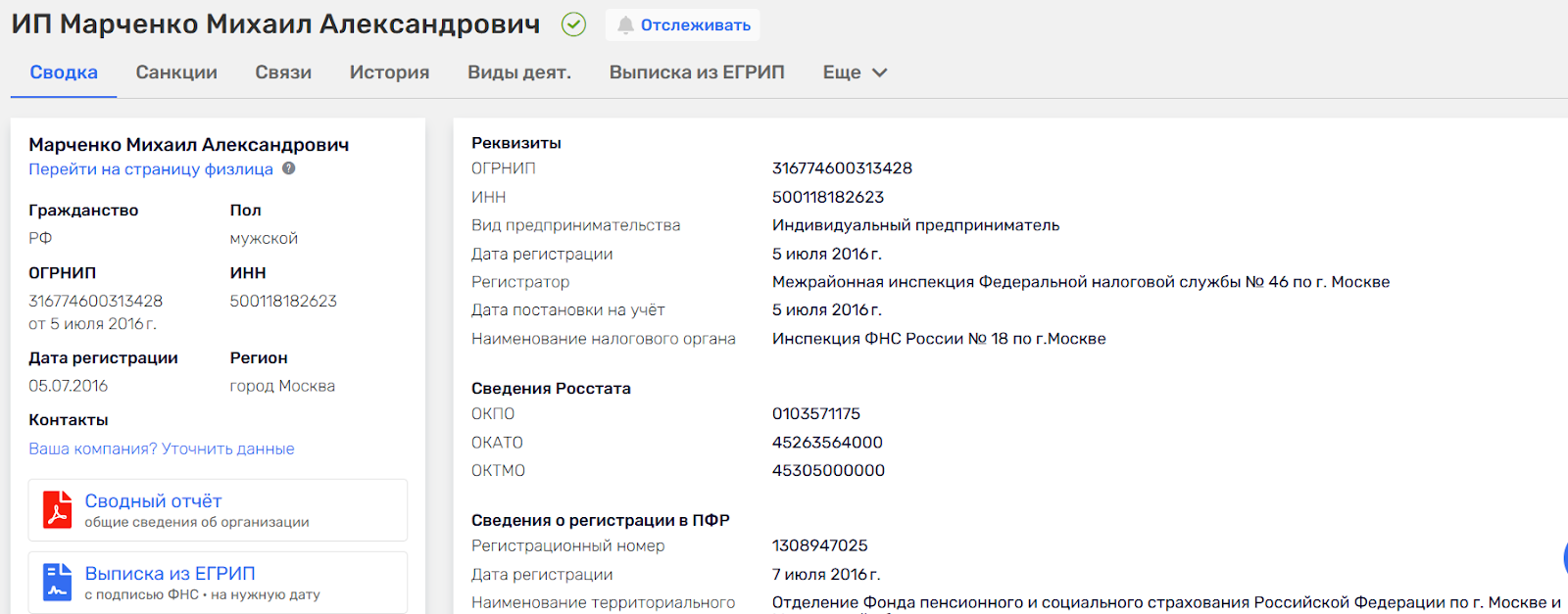
Task: Click the bell icon to track
Action: (x=625, y=25)
